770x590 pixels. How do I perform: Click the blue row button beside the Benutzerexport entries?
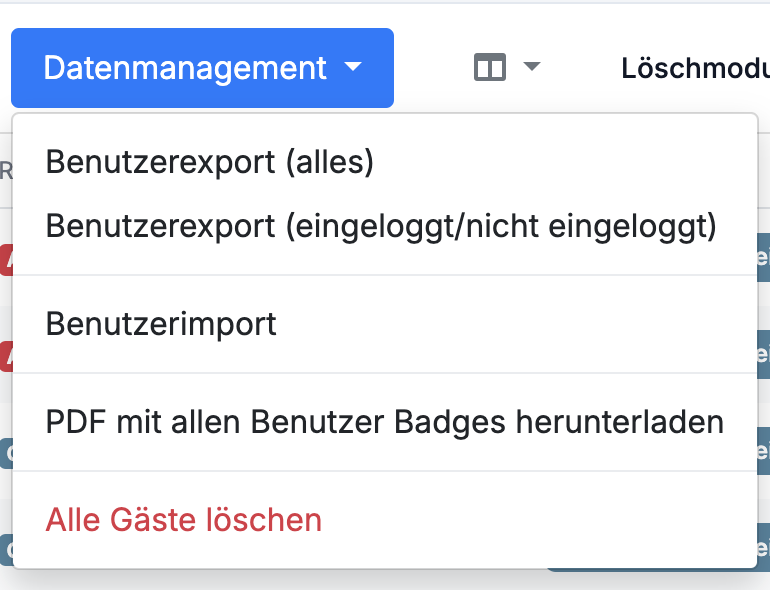pos(764,257)
